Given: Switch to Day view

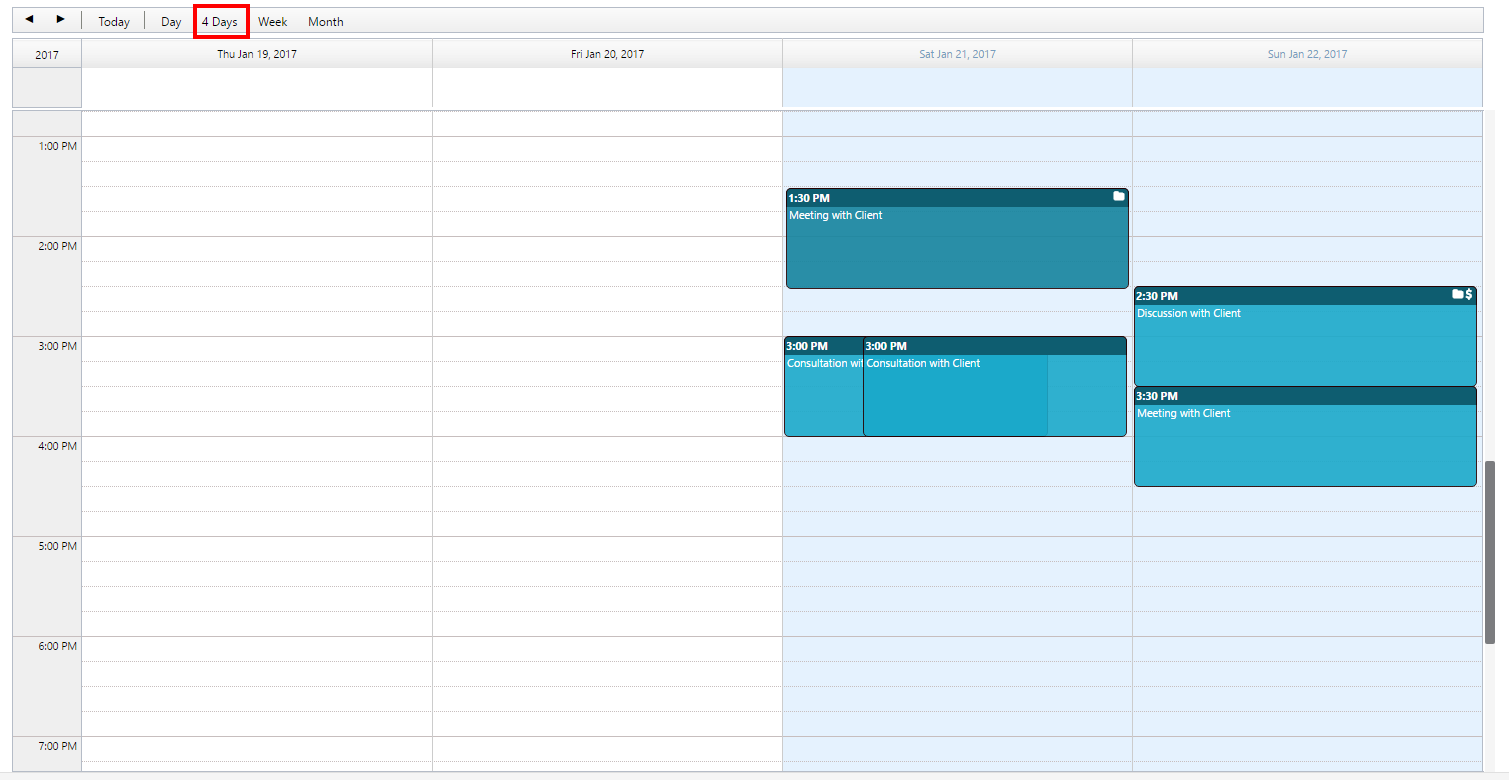Looking at the screenshot, I should [x=171, y=21].
